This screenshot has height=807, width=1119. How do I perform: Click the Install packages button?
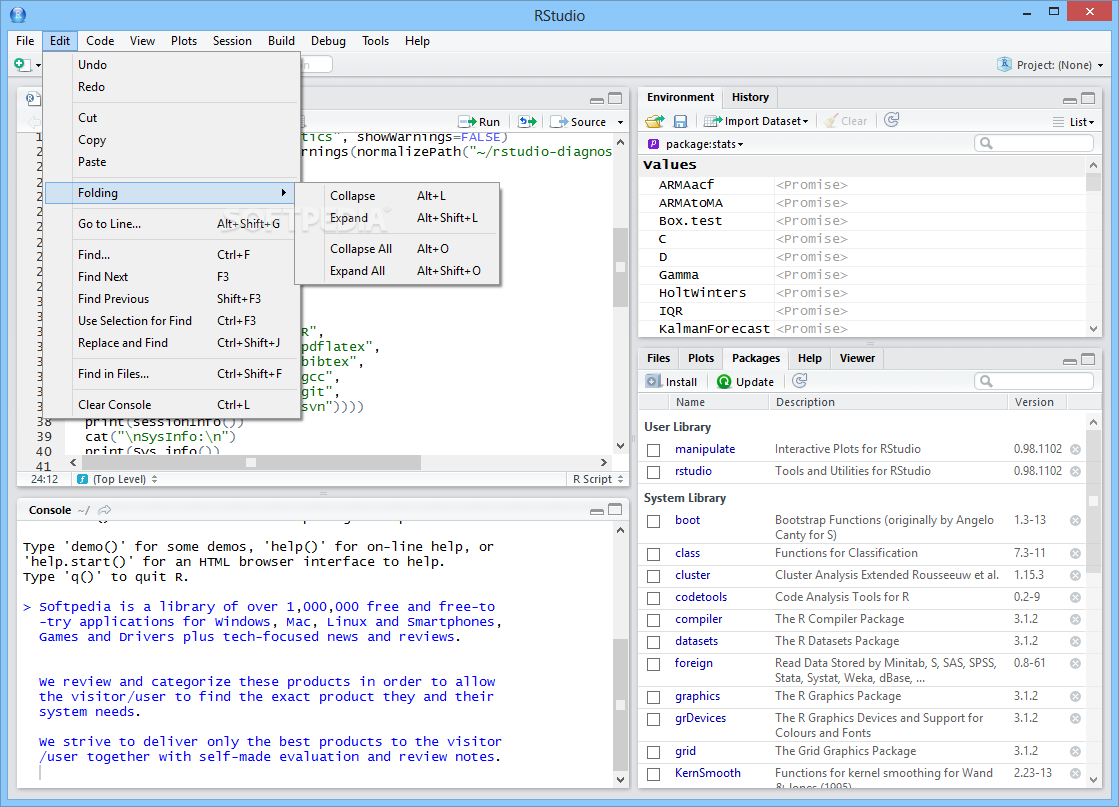[671, 382]
